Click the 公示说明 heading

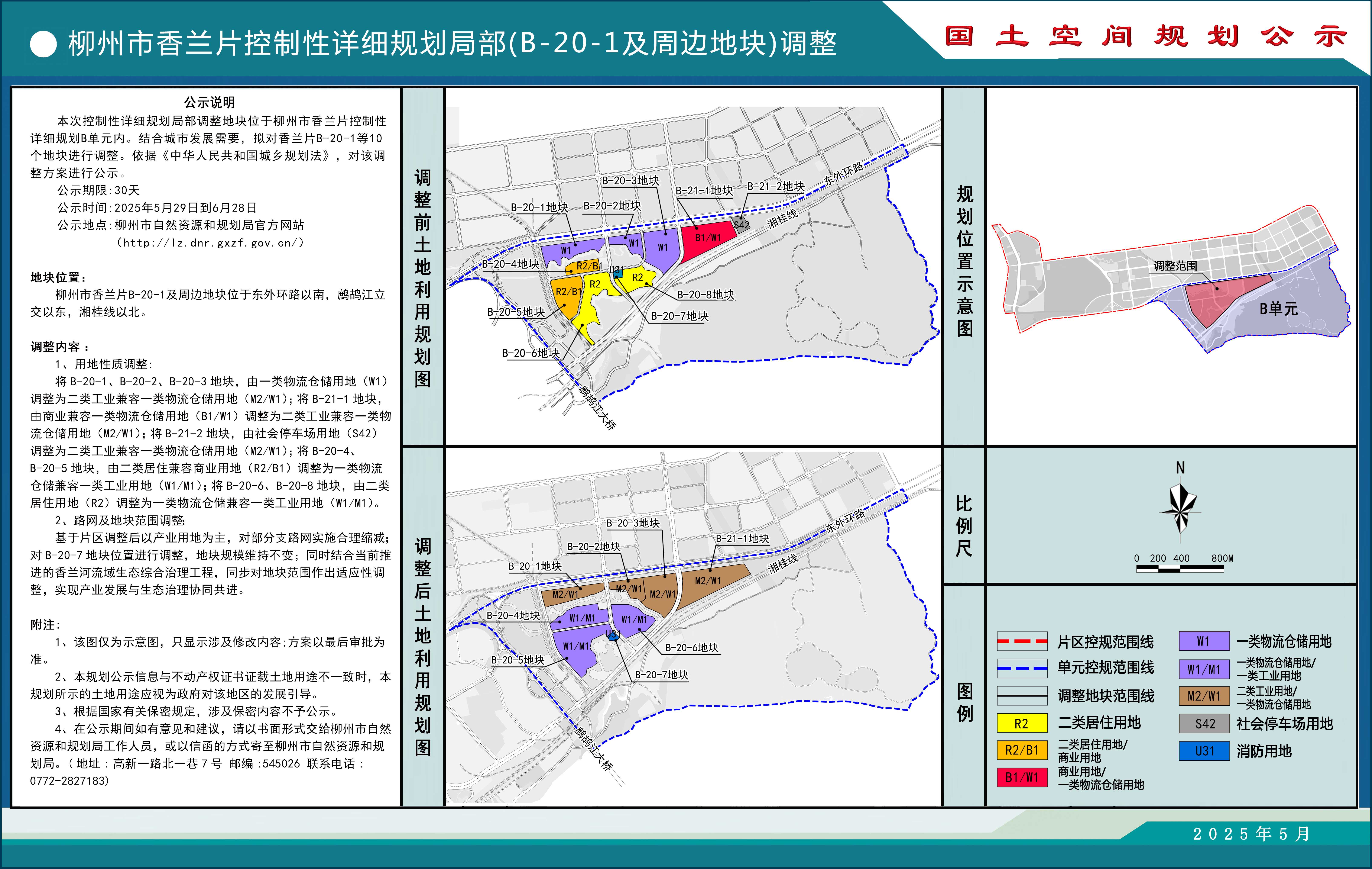[x=209, y=103]
